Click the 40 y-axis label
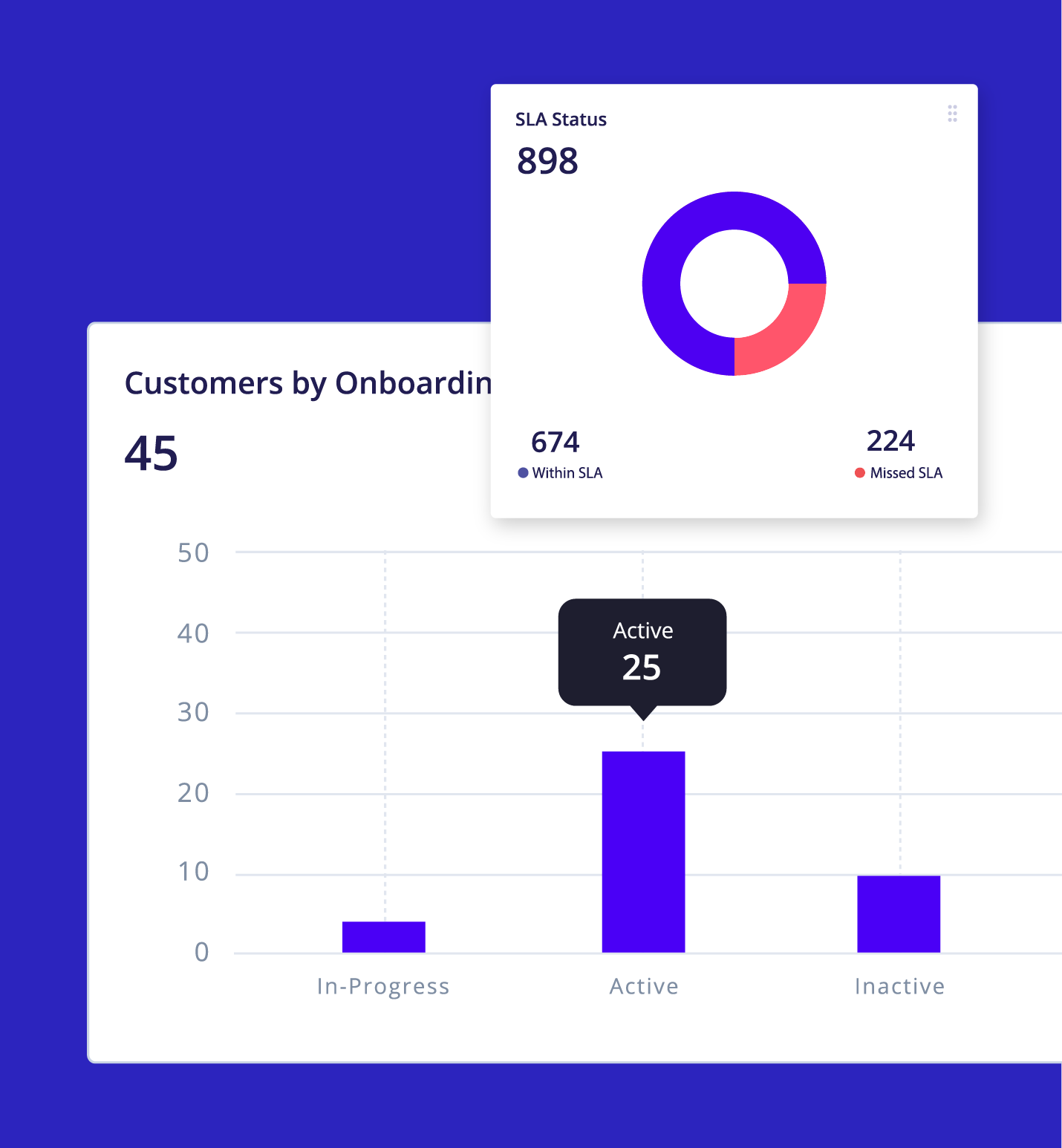 (193, 633)
